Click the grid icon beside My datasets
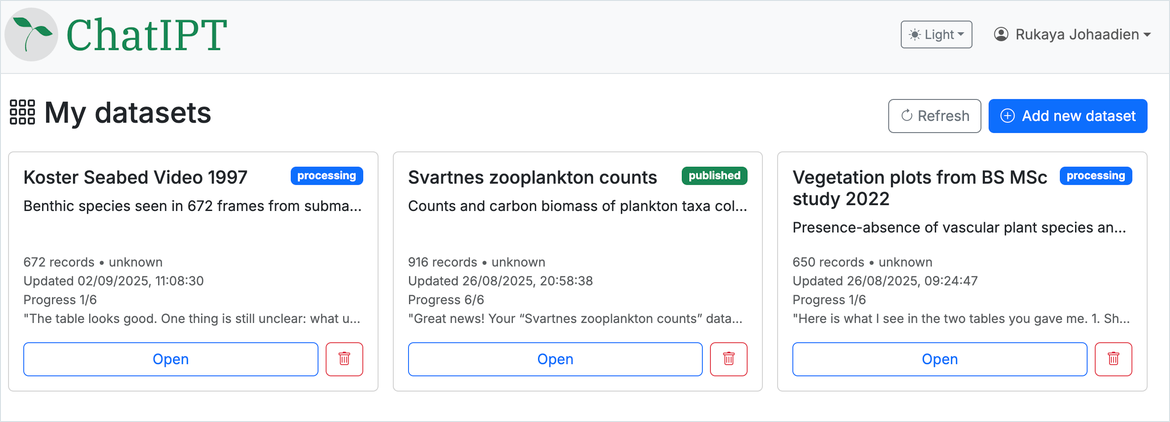1170x422 pixels. point(22,113)
